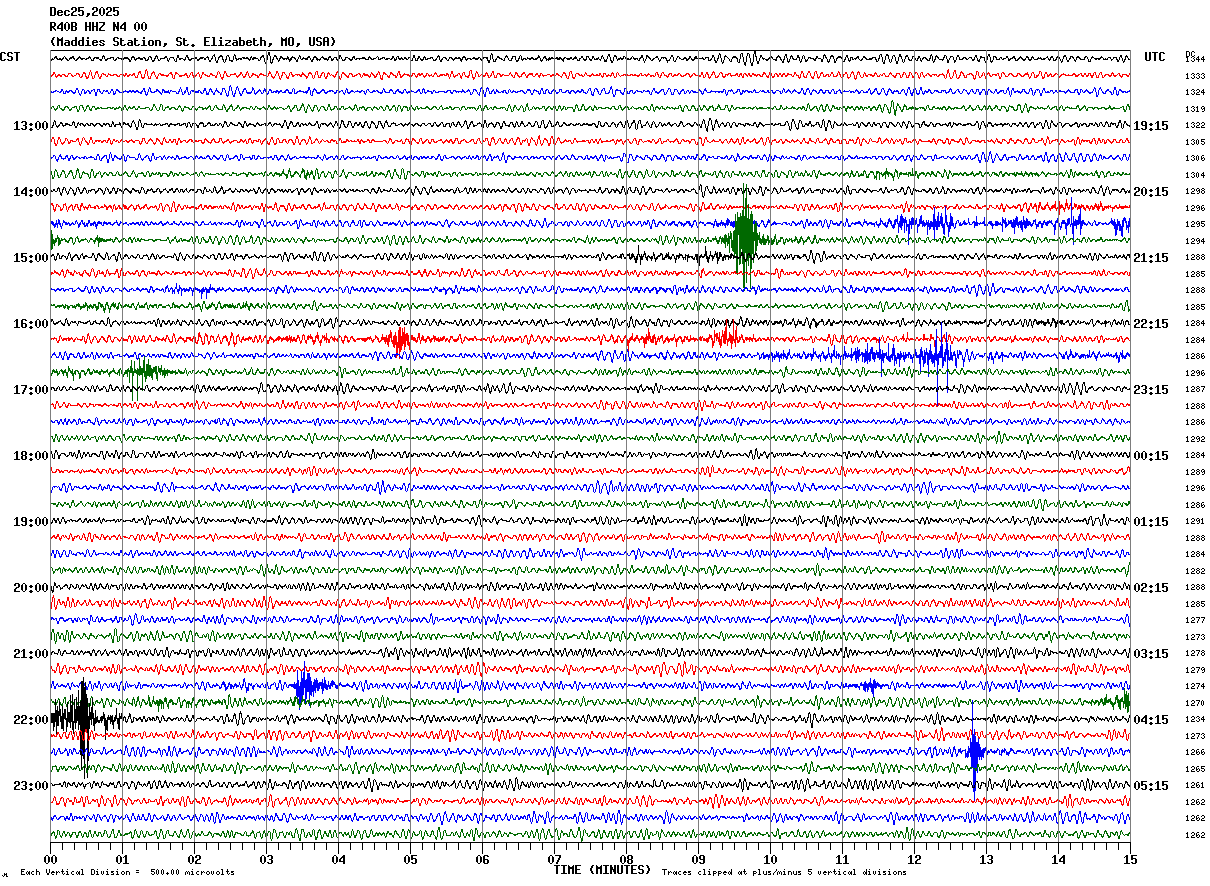Click minute 10 on the time axis

[770, 860]
